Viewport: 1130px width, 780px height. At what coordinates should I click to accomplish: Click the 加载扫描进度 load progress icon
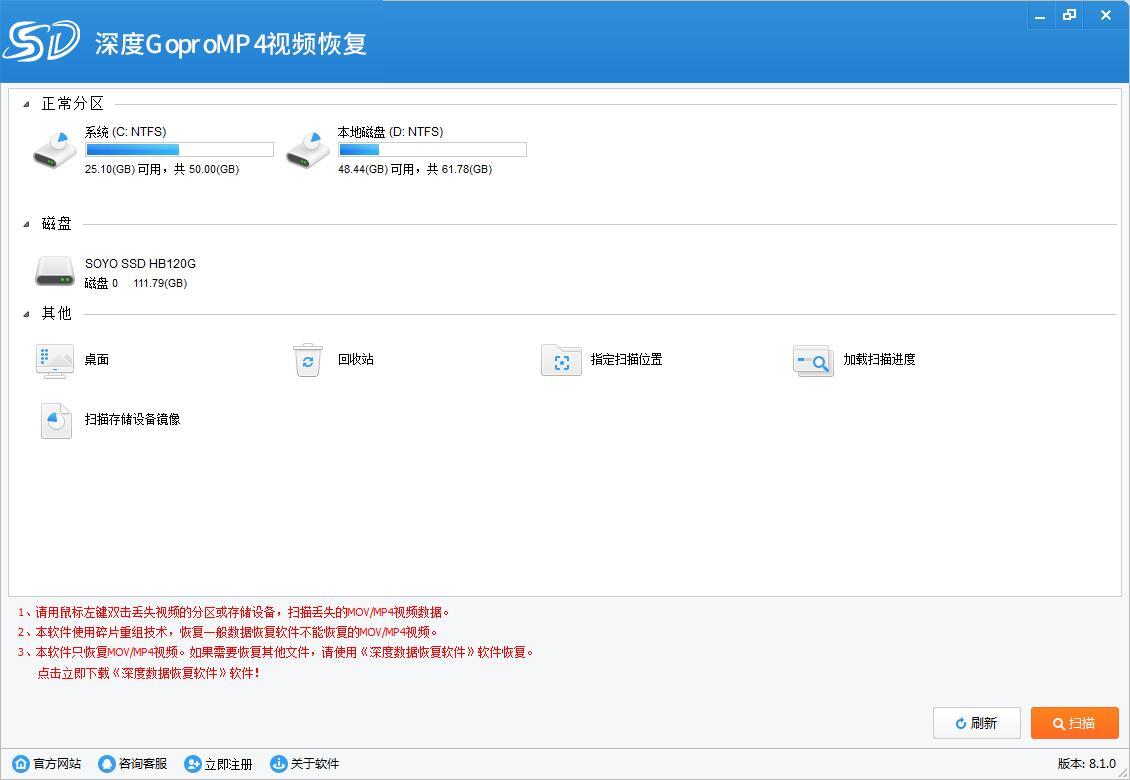point(813,360)
